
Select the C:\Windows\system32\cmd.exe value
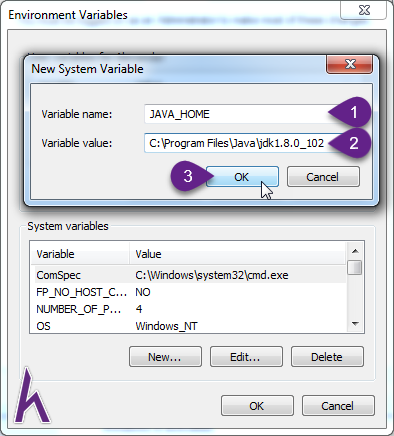(x=212, y=275)
